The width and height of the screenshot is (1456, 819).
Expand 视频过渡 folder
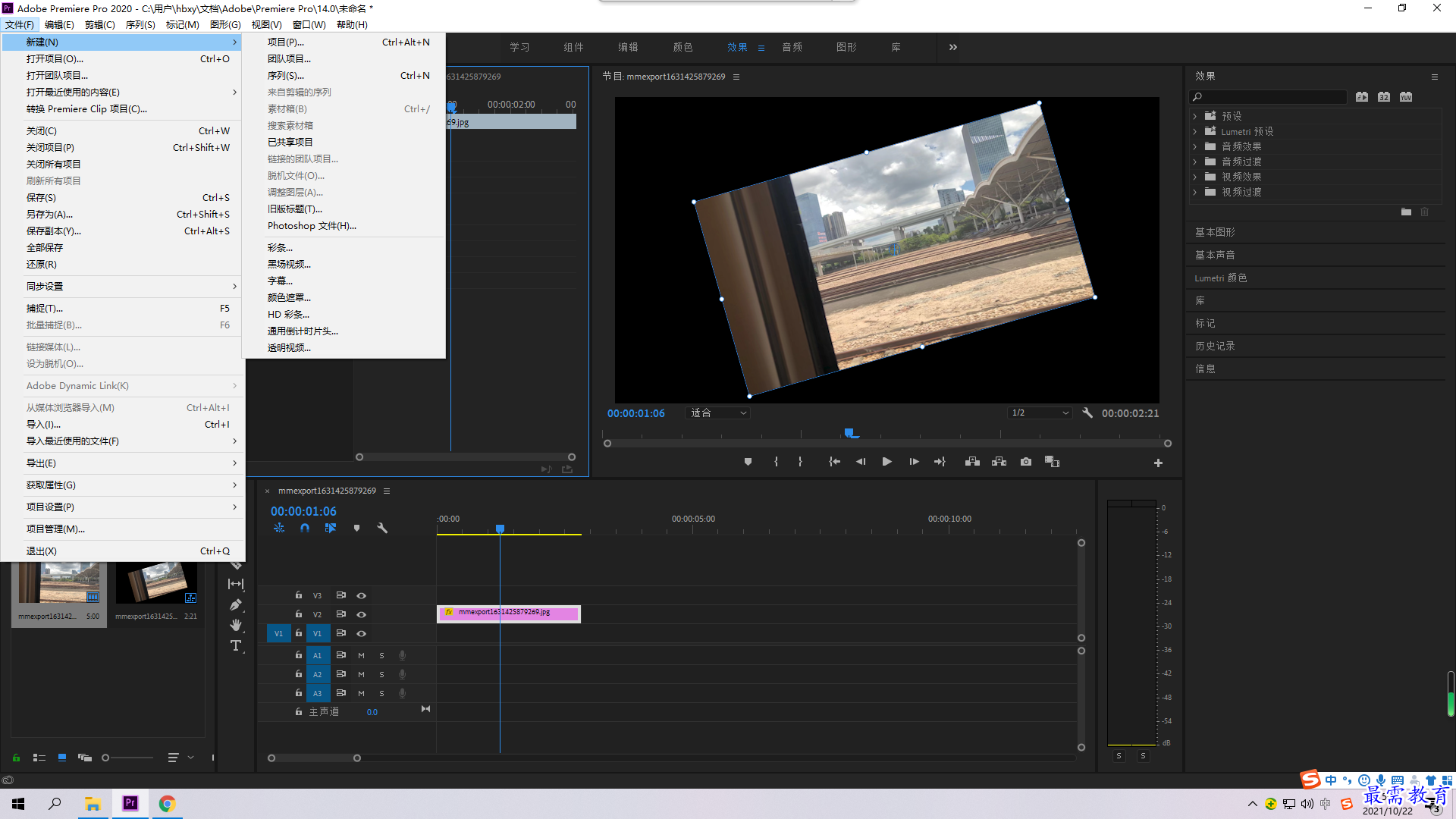pyautogui.click(x=1195, y=192)
